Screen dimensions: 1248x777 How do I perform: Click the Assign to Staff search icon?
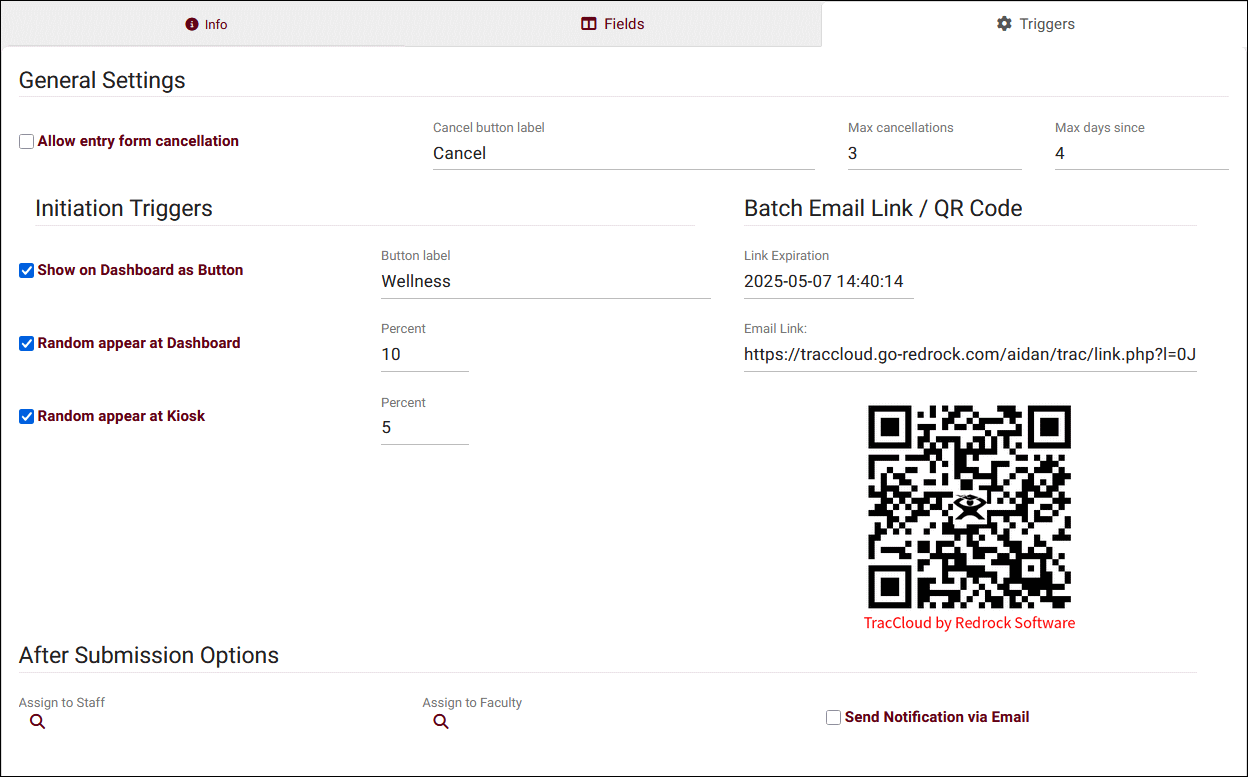click(x=37, y=722)
